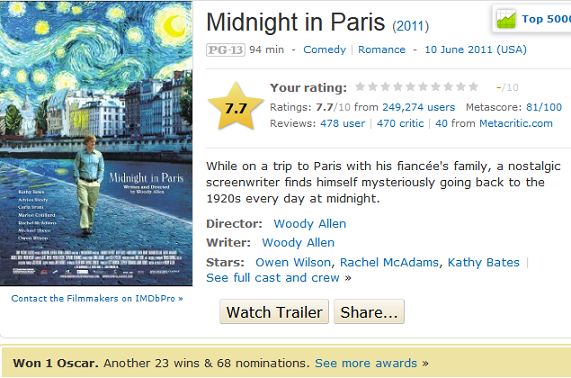Screen dimensions: 571x378
Task: Open the Metascore 81/100 link
Action: coord(544,107)
